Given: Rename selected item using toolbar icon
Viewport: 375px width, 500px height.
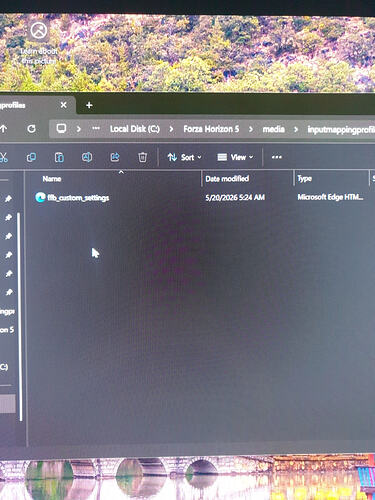Looking at the screenshot, I should coord(87,157).
